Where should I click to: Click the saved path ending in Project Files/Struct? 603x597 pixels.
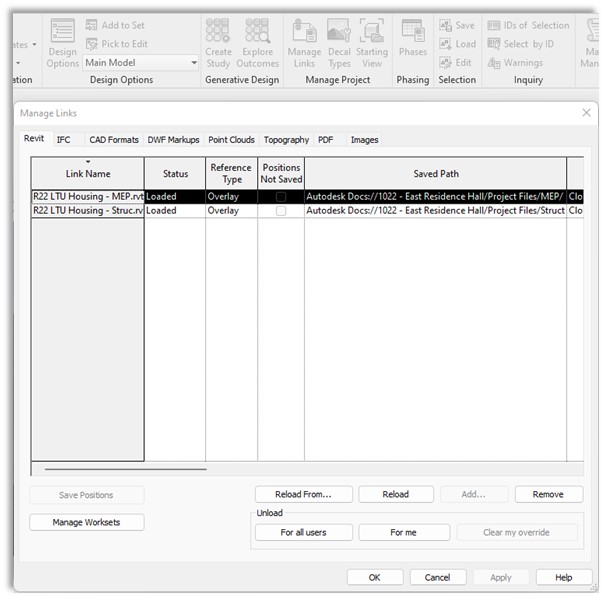click(x=435, y=211)
